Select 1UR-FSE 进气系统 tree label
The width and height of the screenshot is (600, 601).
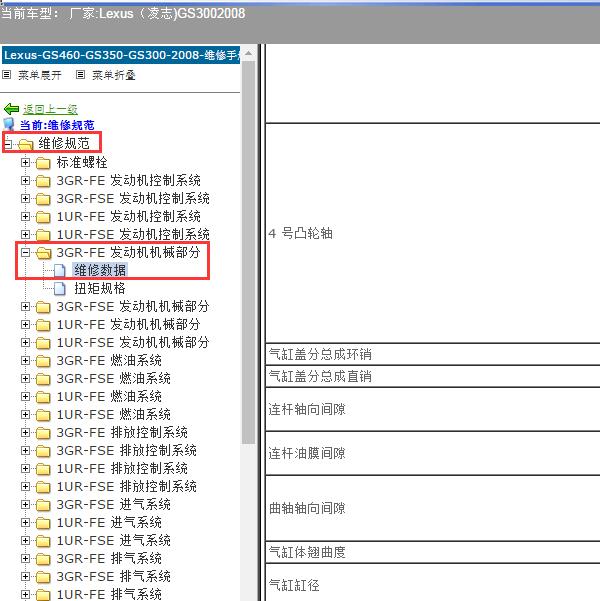click(113, 540)
